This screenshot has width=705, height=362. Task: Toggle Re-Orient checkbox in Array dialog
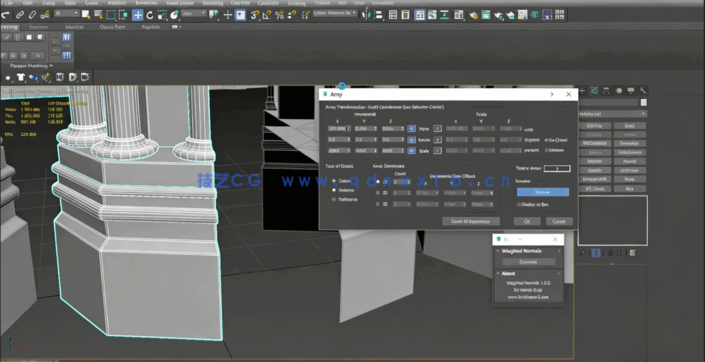(x=546, y=140)
